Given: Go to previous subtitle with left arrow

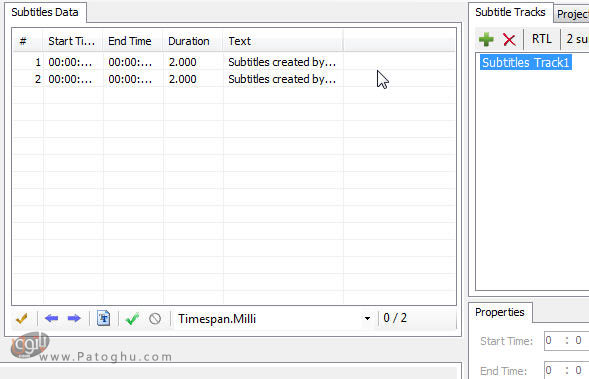Looking at the screenshot, I should tap(51, 319).
